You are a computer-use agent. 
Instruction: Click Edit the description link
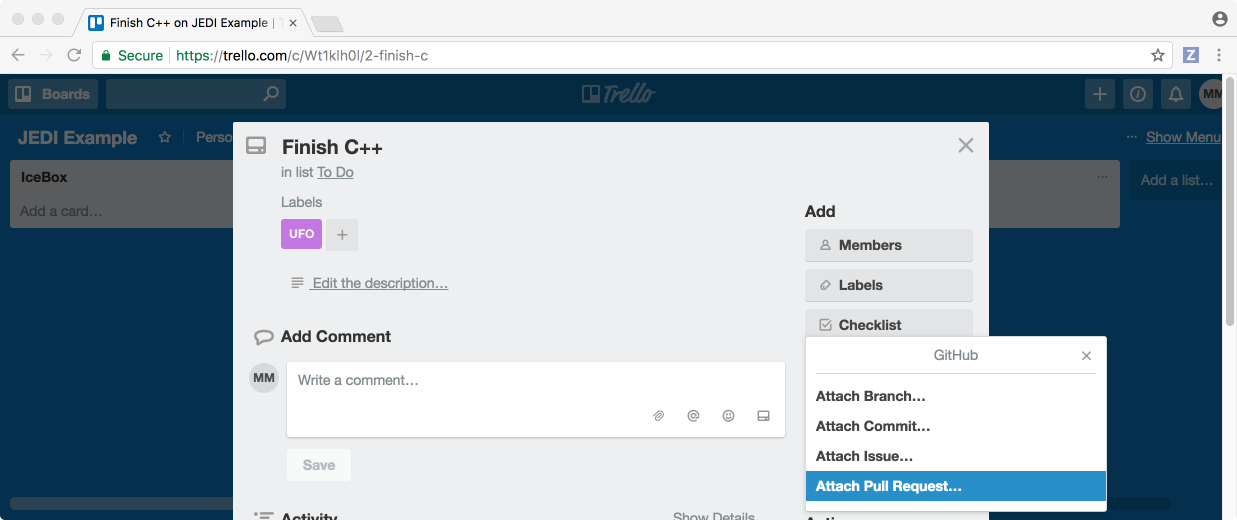coord(379,283)
